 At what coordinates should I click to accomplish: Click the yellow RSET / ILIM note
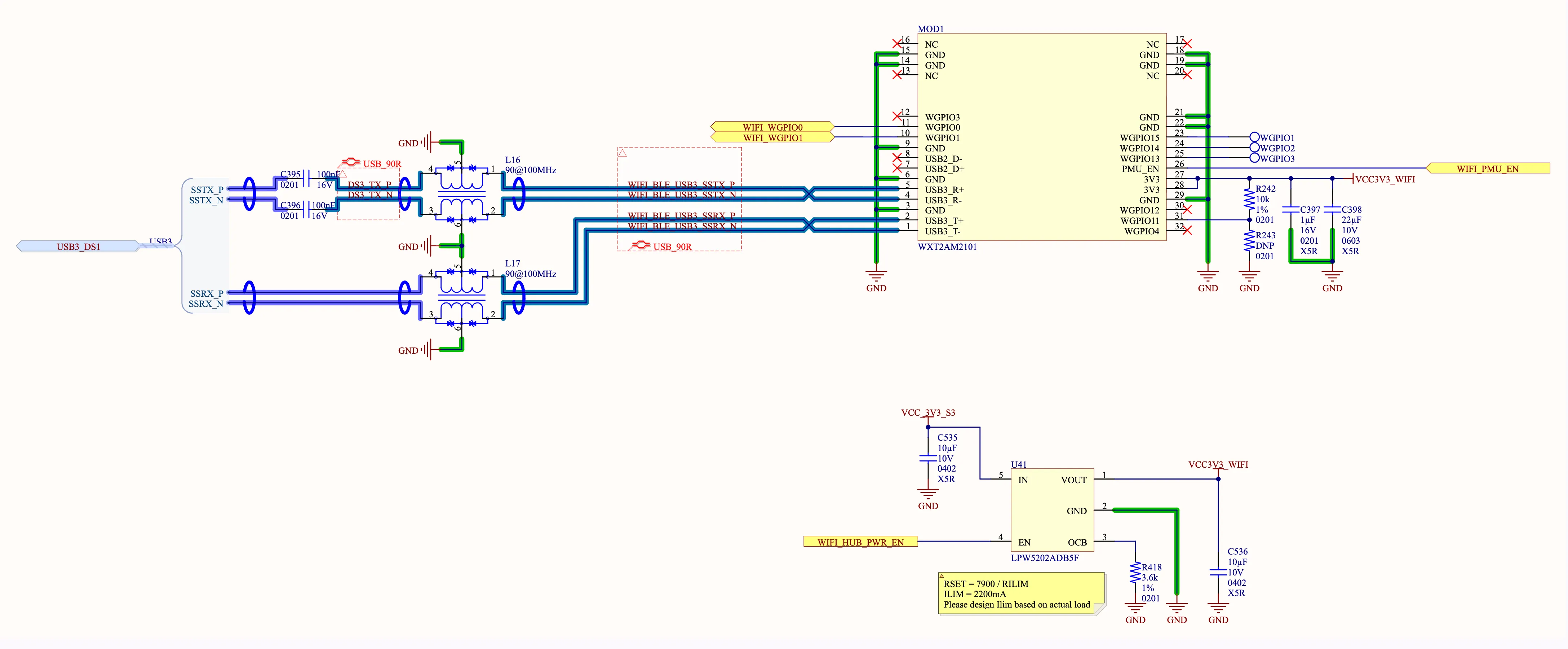[1022, 593]
